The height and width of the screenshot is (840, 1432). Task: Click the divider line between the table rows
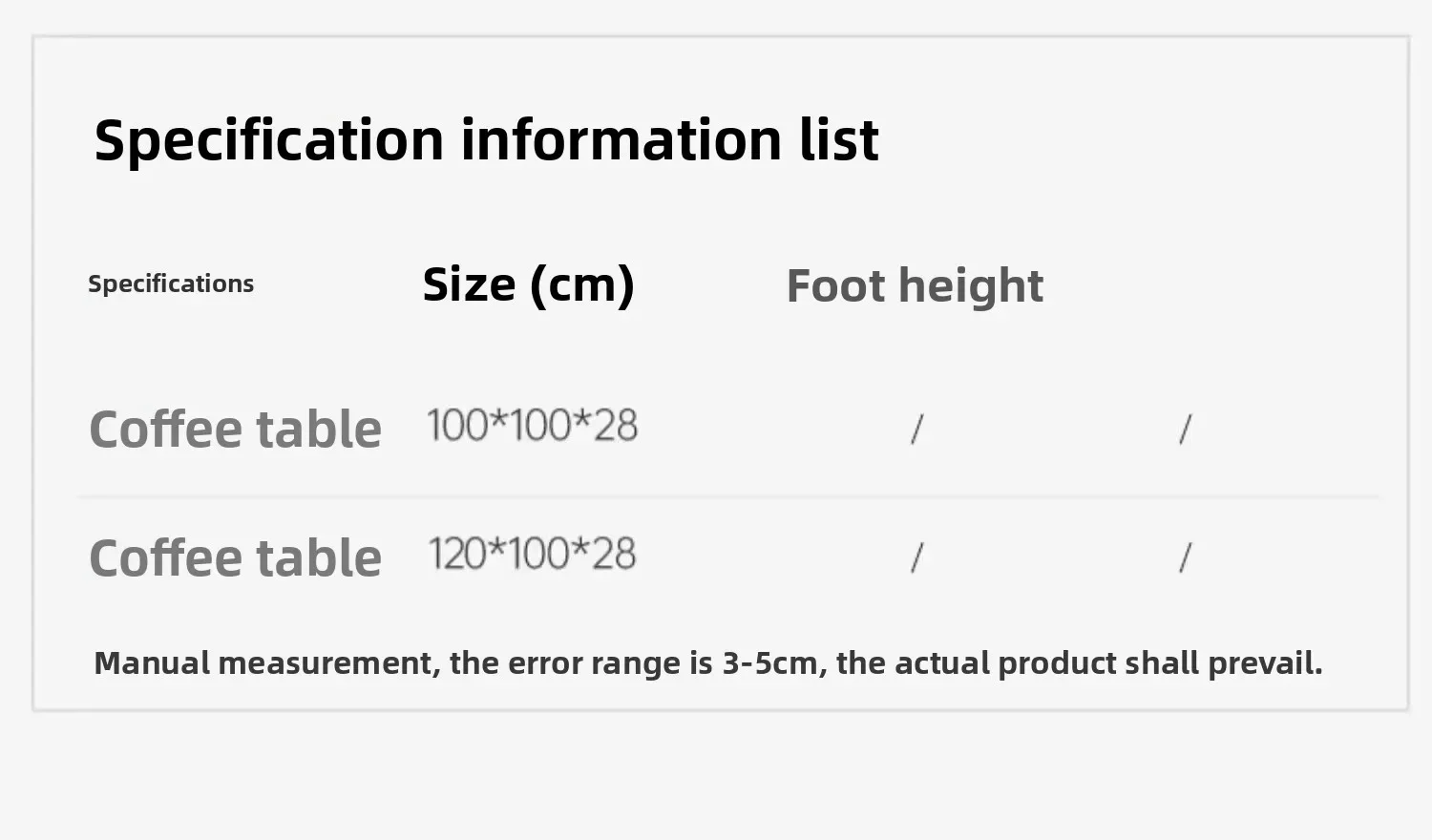click(x=729, y=497)
